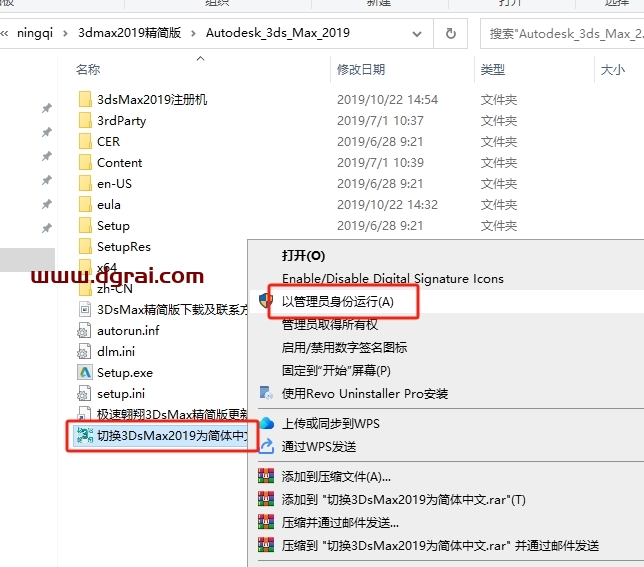Viewport: 644px width, 567px height.
Task: Click WinRAR icon beside 压缩并通过邮件发送...
Action: [x=266, y=522]
